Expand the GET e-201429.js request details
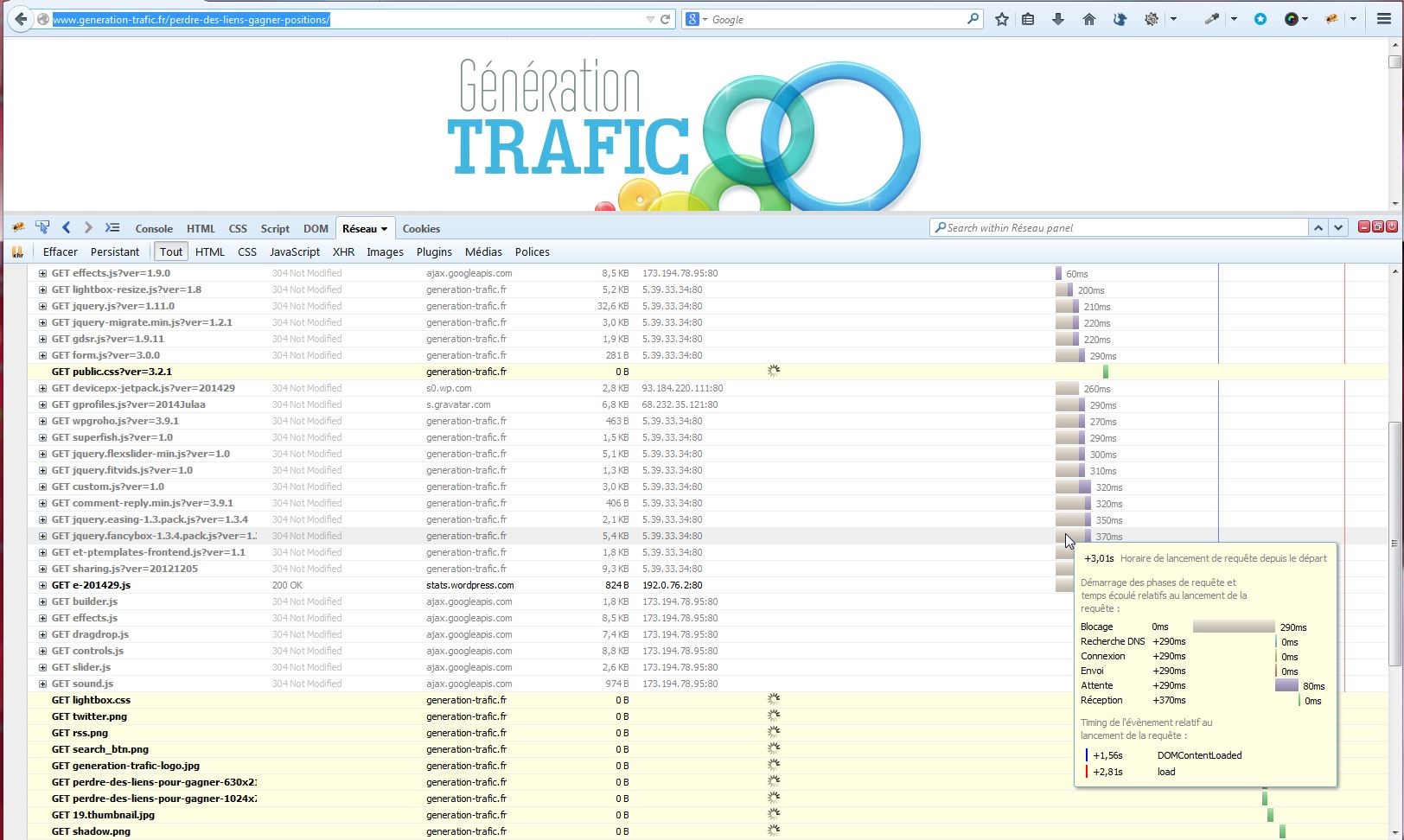1404x840 pixels. click(42, 585)
